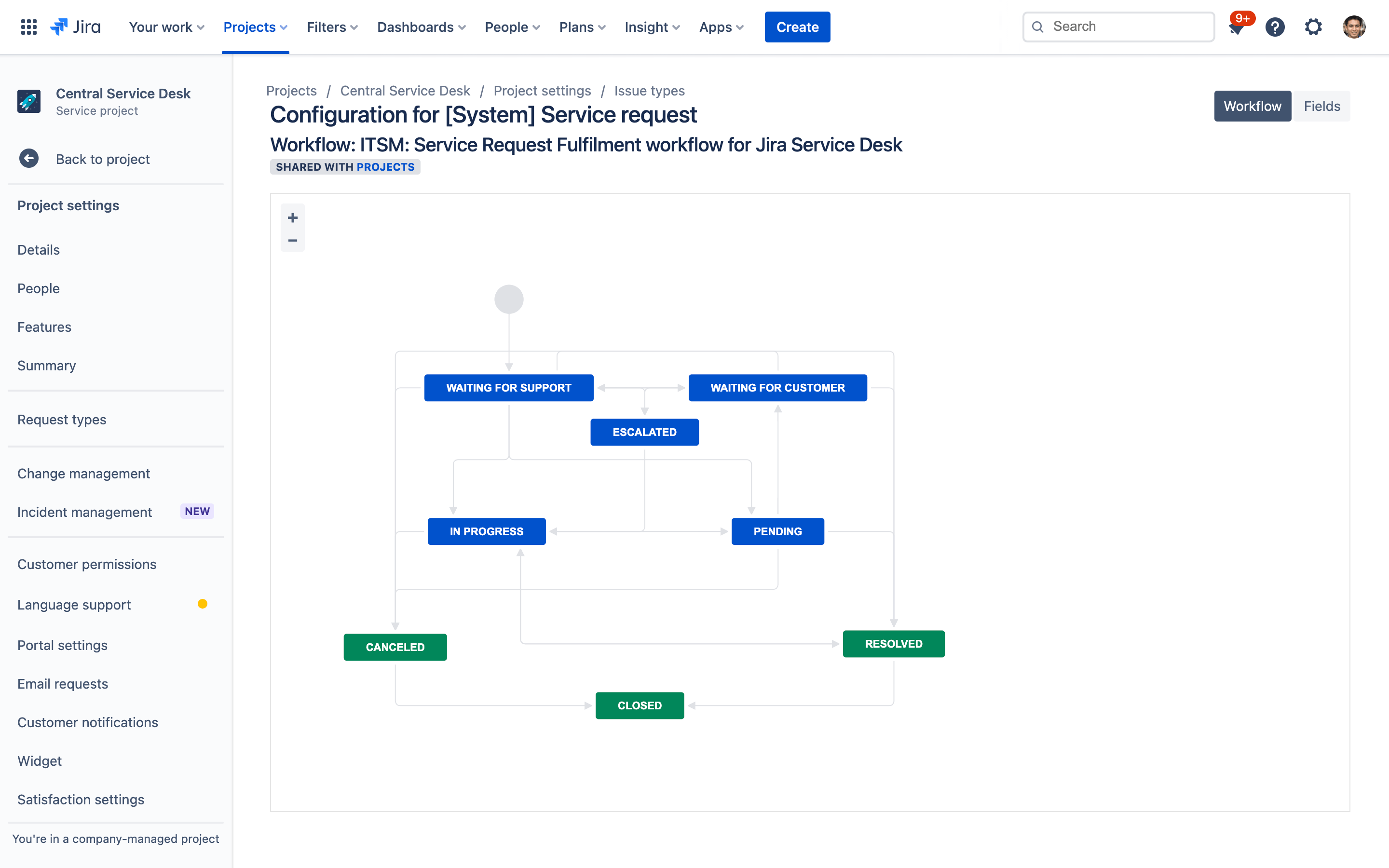Open Language support settings
Image resolution: width=1389 pixels, height=868 pixels.
coord(74,604)
